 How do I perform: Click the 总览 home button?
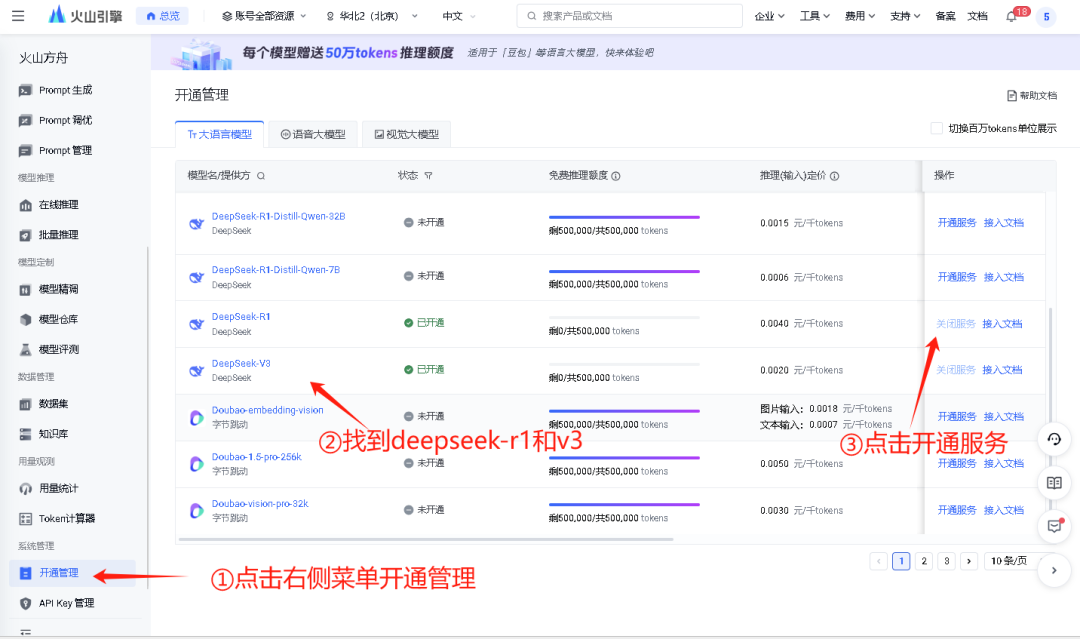point(163,16)
